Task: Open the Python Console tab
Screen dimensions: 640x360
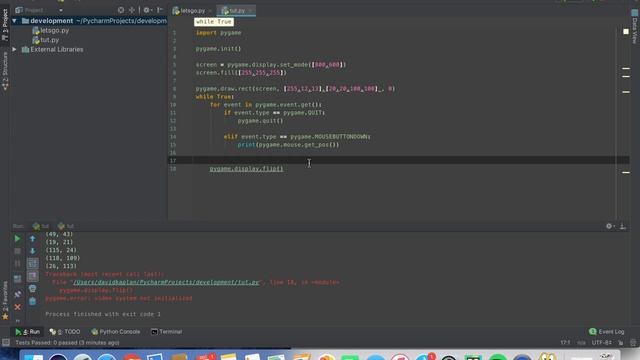Action: [x=116, y=332]
